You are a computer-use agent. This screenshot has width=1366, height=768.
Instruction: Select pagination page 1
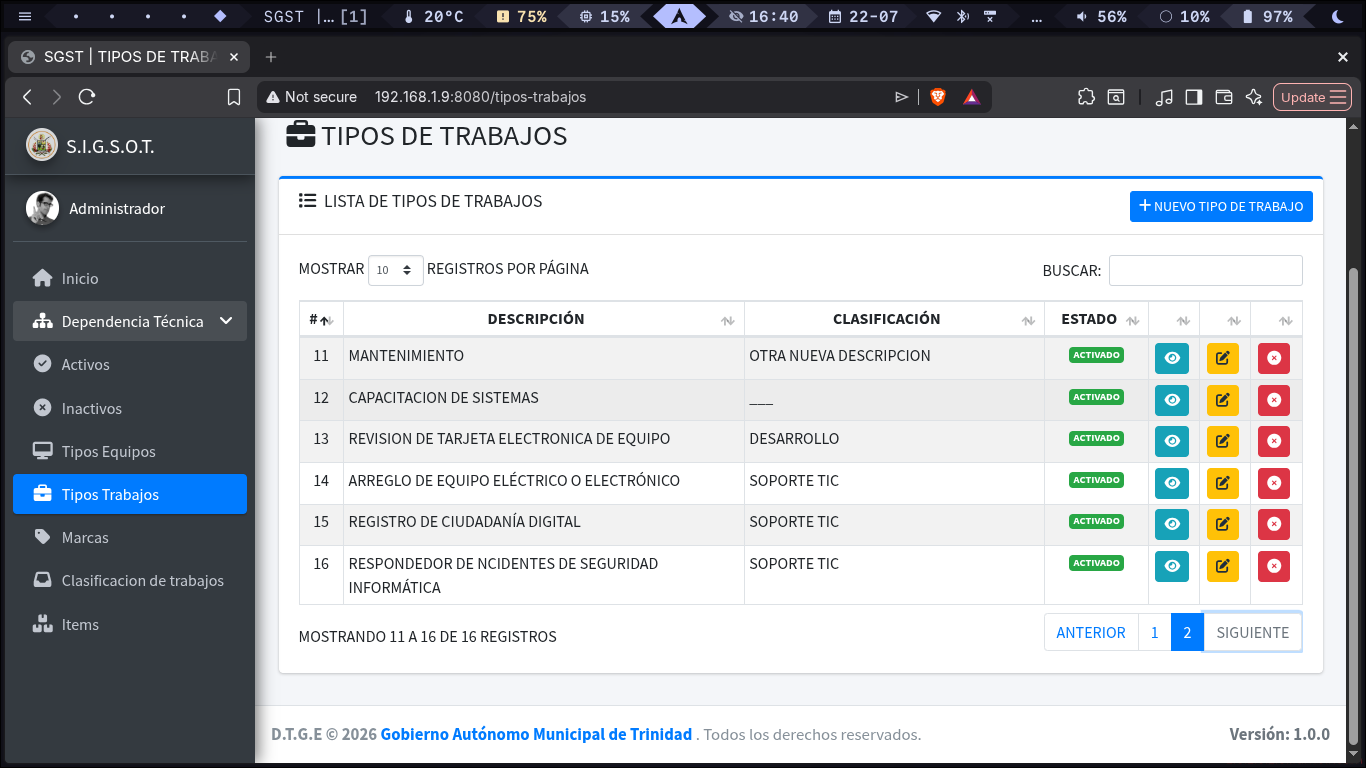coord(1154,632)
